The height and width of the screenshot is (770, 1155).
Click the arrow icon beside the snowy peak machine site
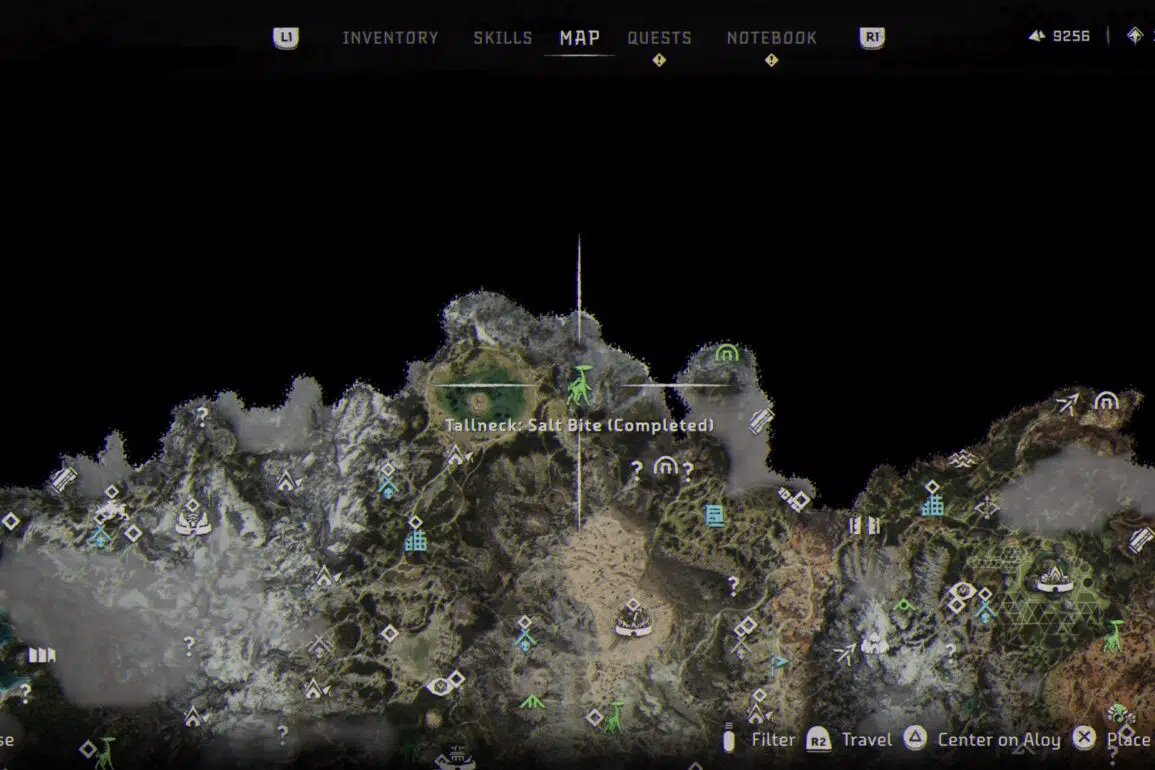click(x=845, y=652)
